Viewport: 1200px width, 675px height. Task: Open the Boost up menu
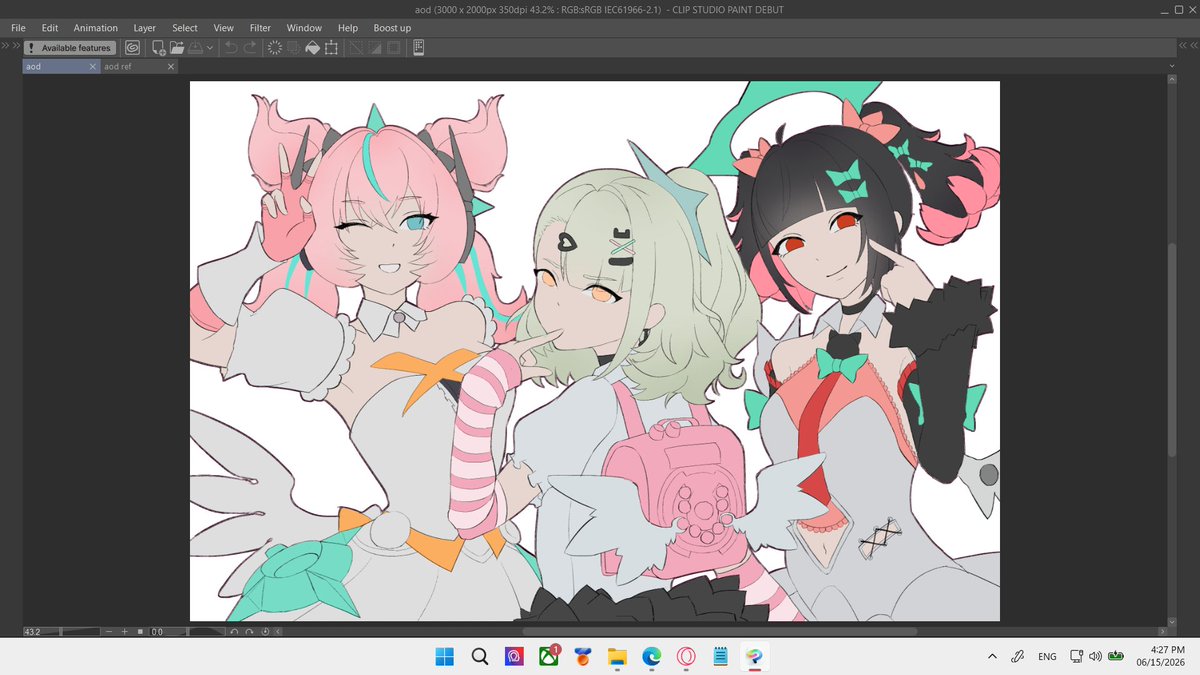[392, 28]
